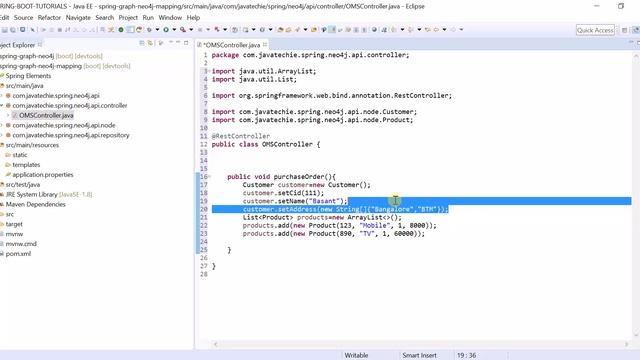640x360 pixels.
Task: Toggle Link with Editor in Project Explorer
Action: pyautogui.click(x=150, y=43)
